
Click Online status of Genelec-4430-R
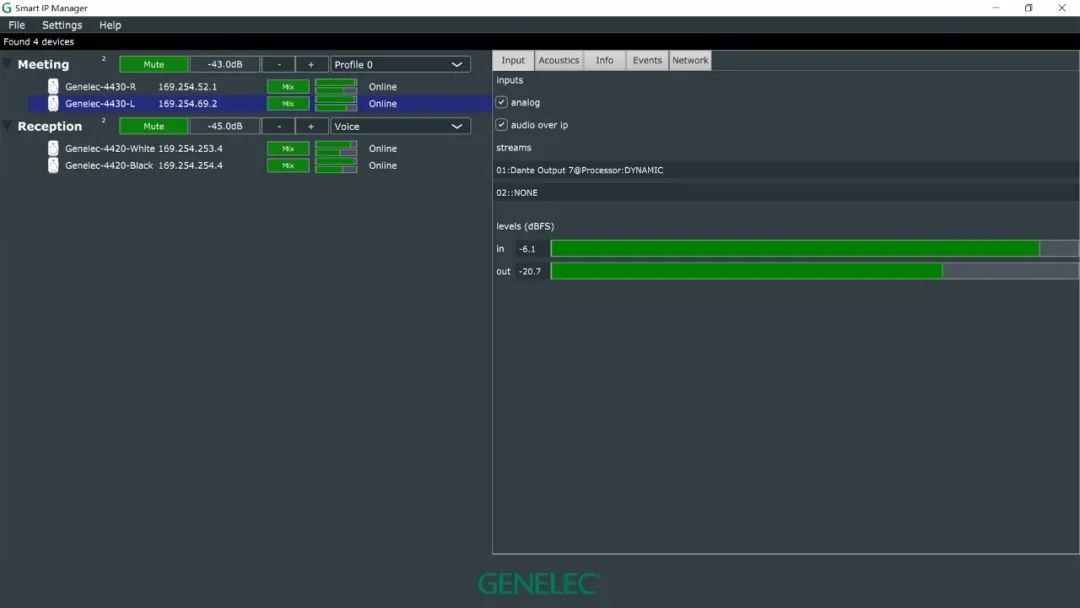[382, 87]
